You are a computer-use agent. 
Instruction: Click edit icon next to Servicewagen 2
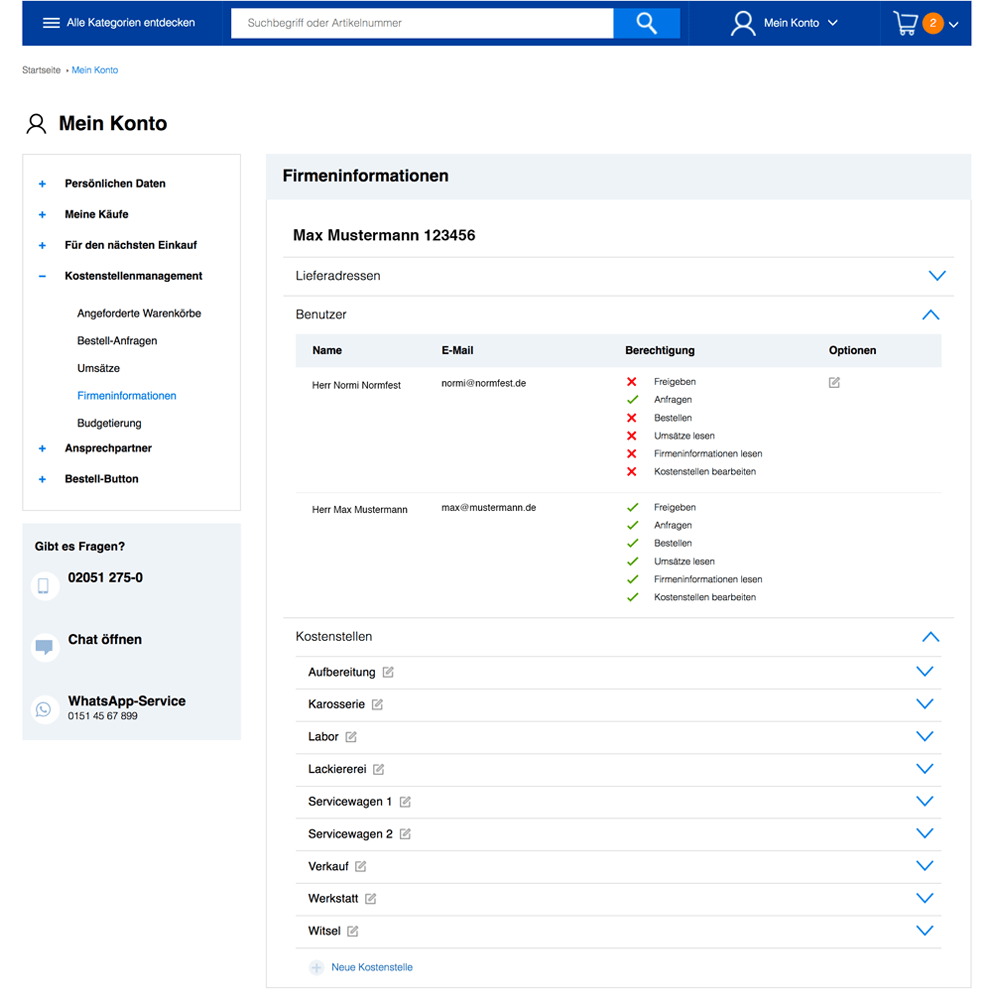(x=405, y=834)
